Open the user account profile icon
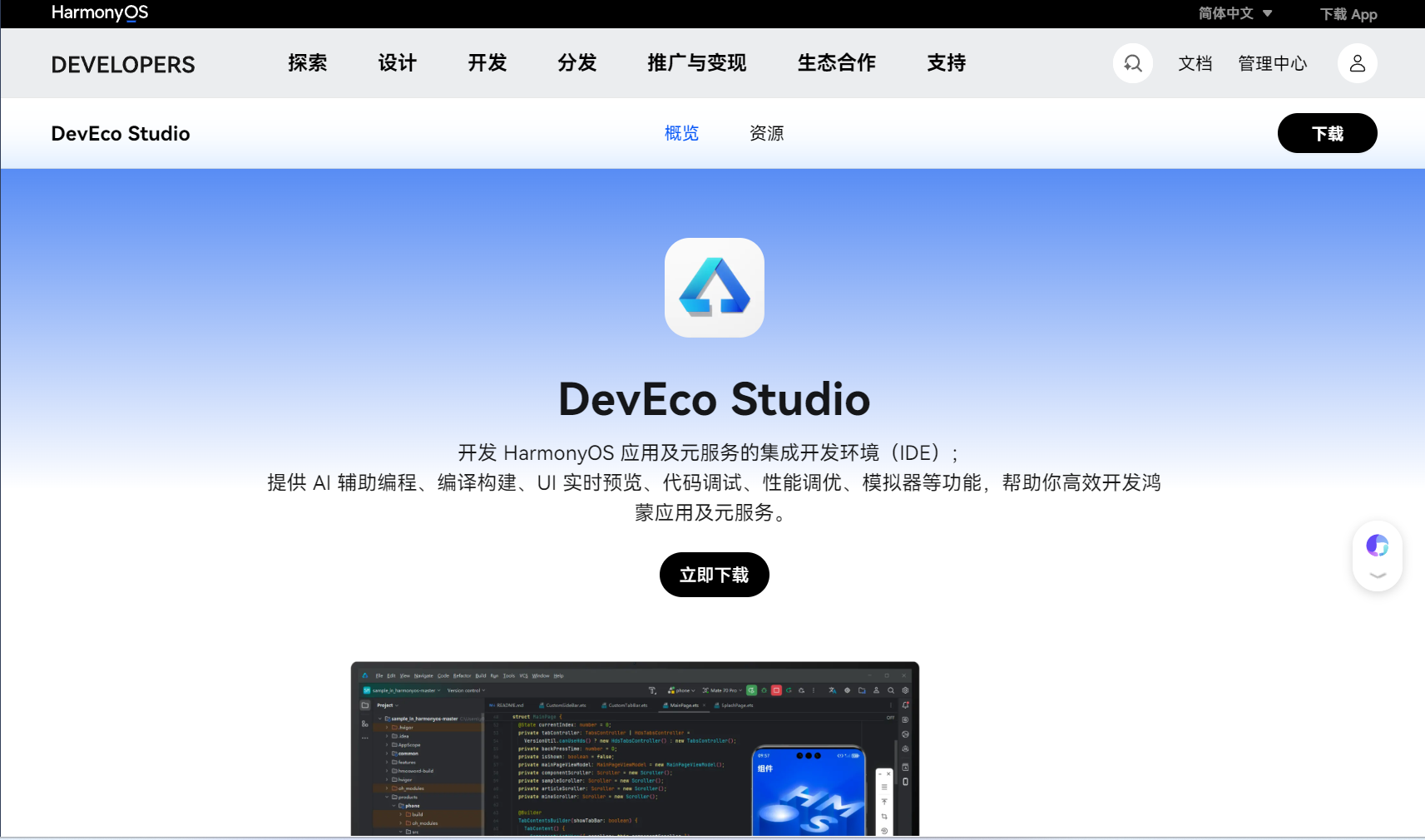The height and width of the screenshot is (840, 1425). [1357, 63]
